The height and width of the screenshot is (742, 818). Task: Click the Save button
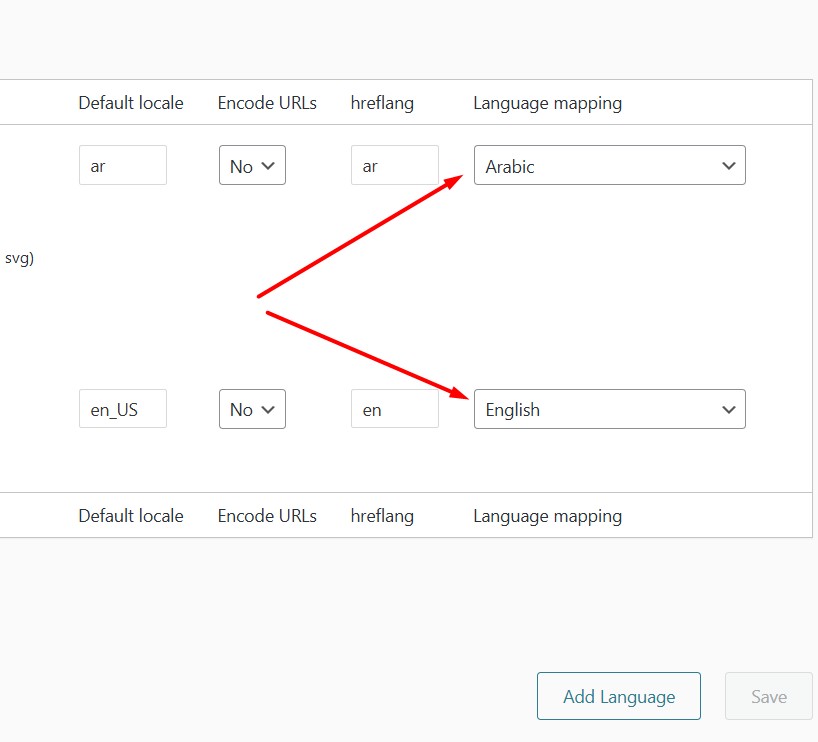769,696
